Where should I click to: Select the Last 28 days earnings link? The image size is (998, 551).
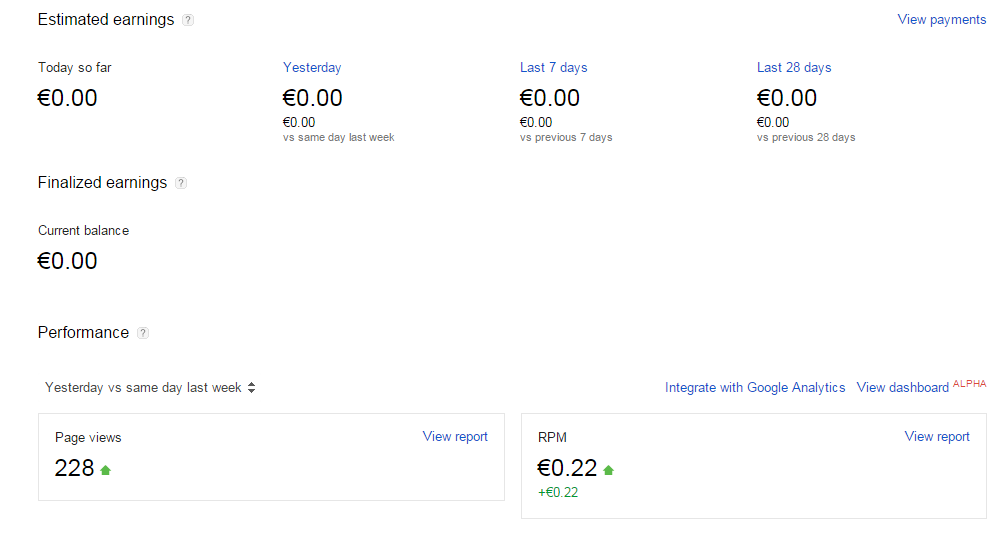click(794, 68)
